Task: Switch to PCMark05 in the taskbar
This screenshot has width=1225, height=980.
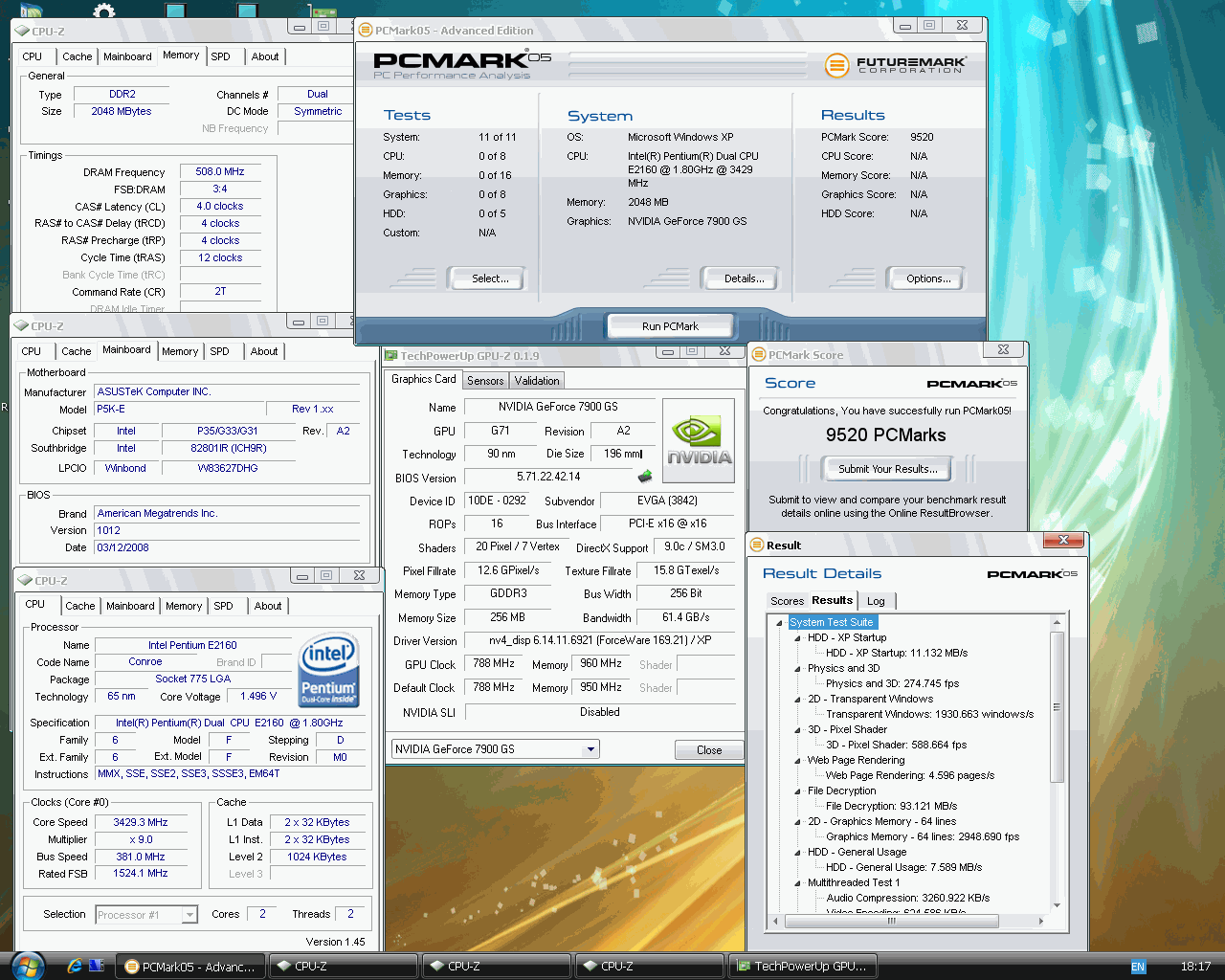Action: 190,967
